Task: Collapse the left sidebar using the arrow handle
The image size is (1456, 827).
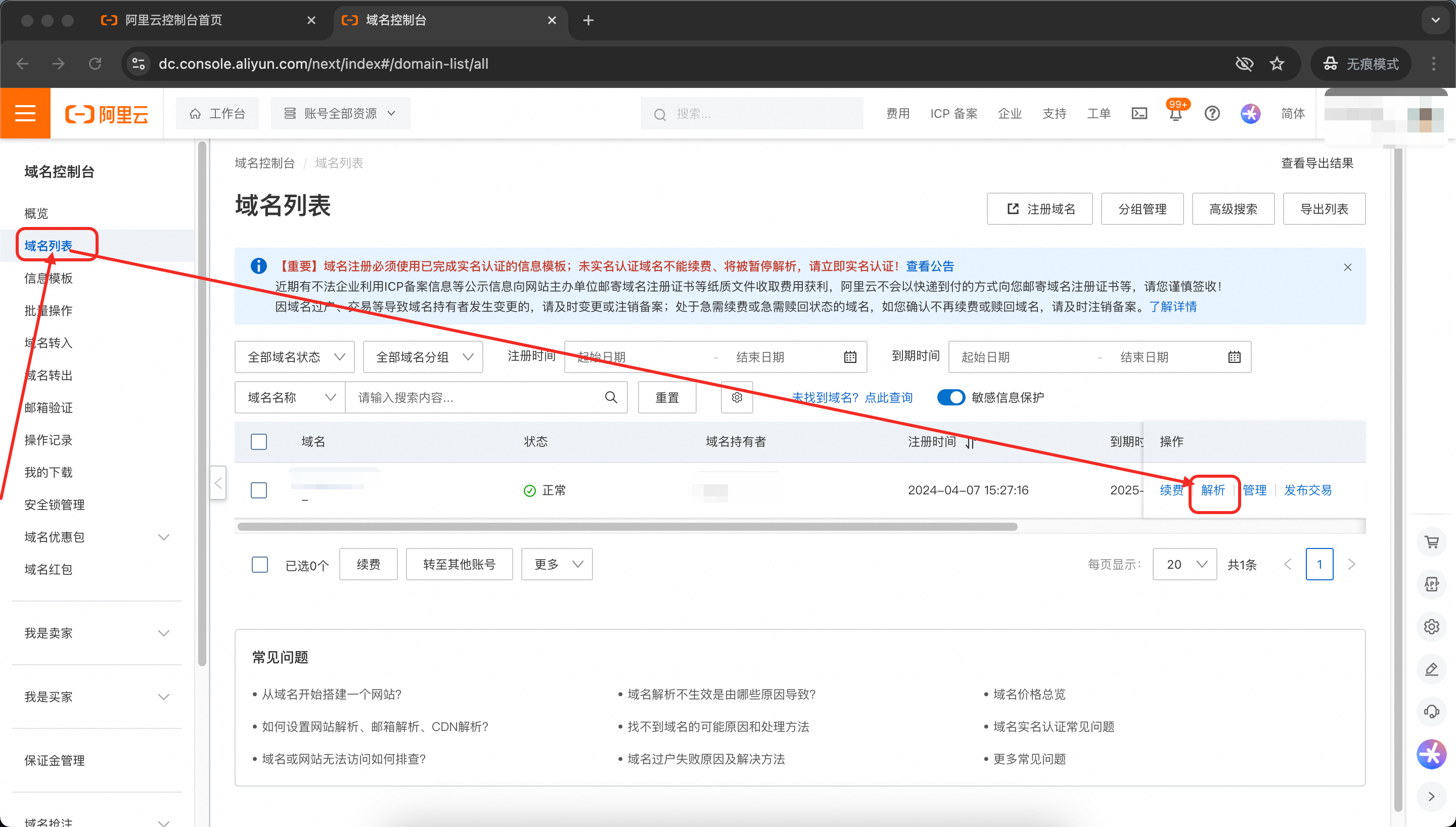Action: pyautogui.click(x=217, y=483)
